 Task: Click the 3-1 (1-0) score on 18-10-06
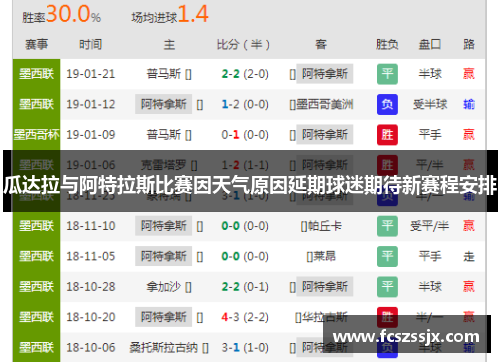(x=245, y=348)
